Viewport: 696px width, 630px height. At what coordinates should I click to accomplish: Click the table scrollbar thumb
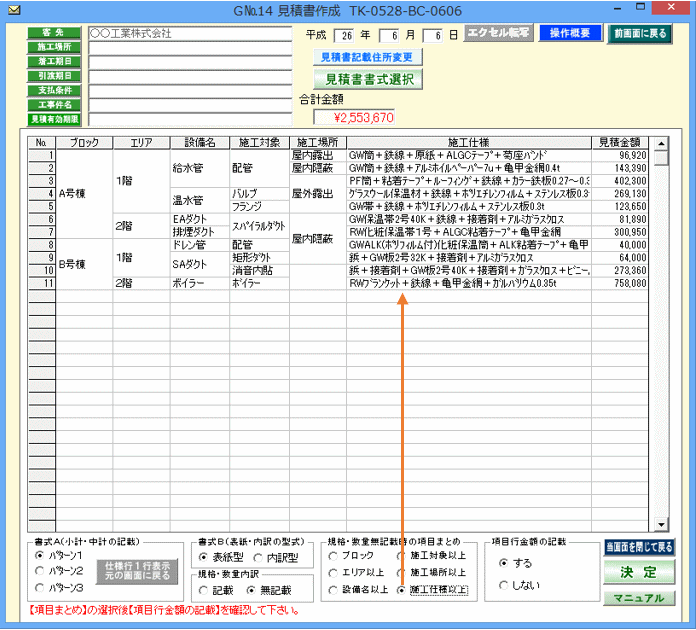(x=661, y=157)
